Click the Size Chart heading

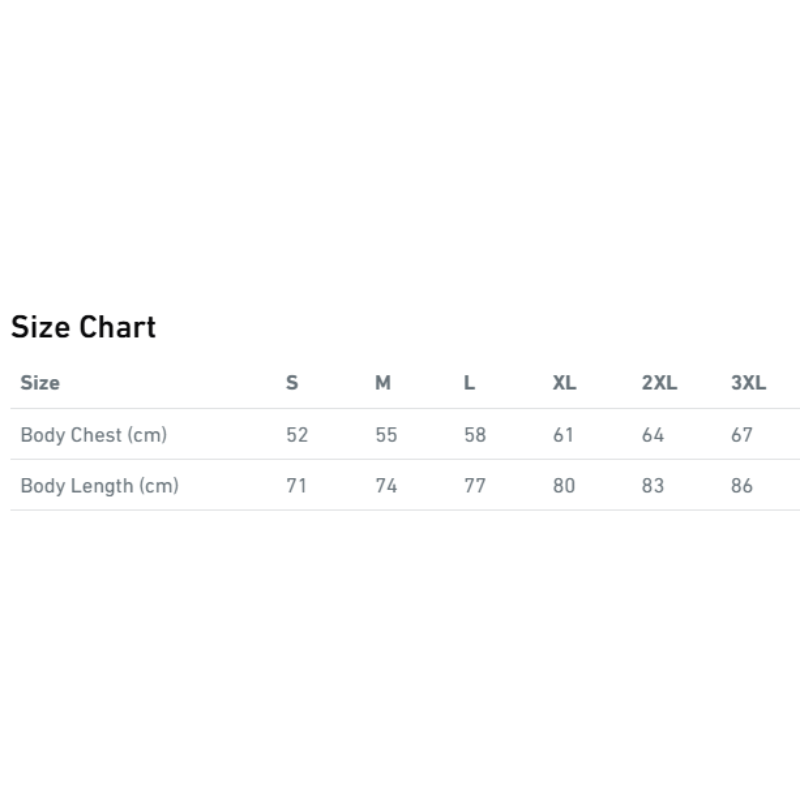[x=83, y=327]
